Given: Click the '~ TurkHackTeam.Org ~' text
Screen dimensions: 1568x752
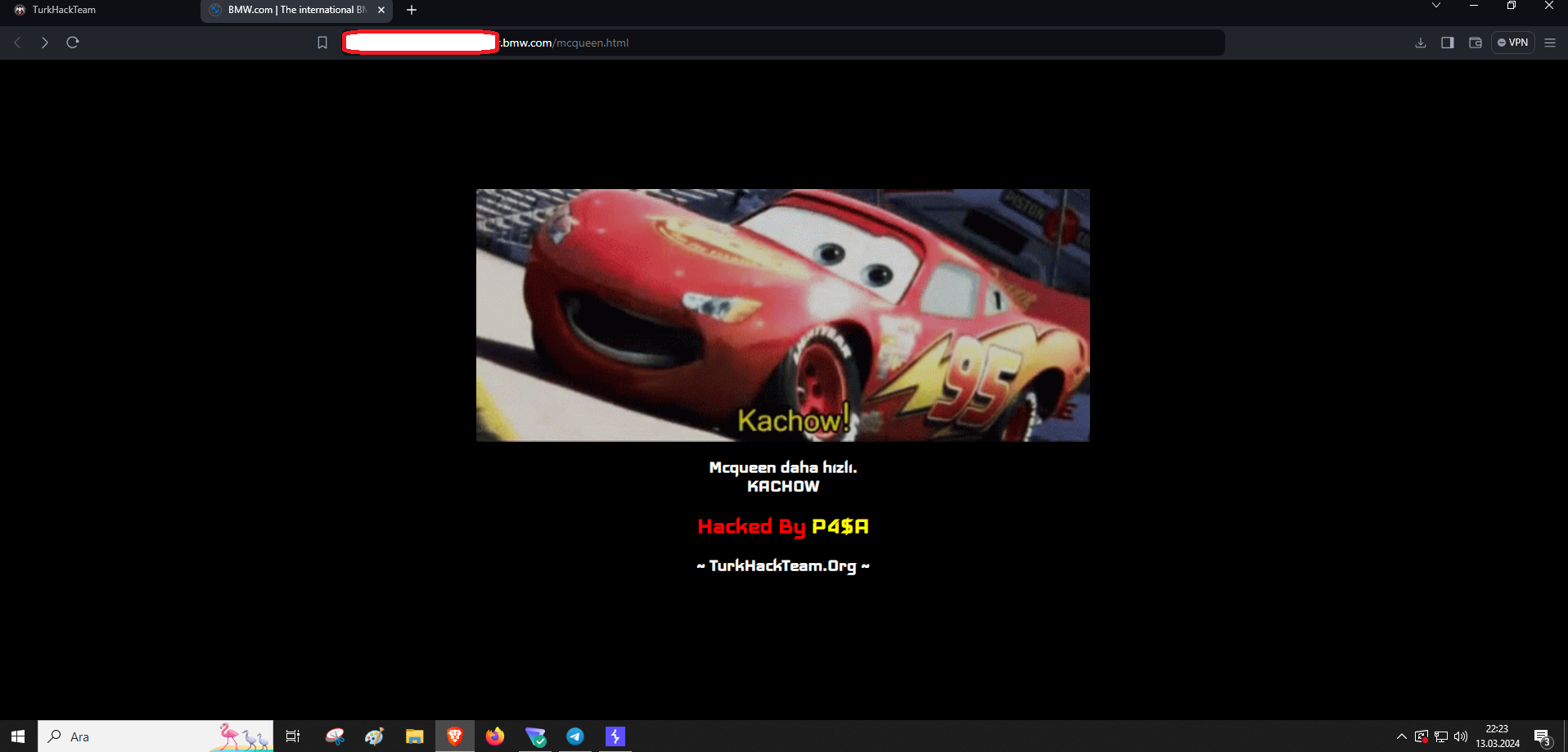Looking at the screenshot, I should coord(783,565).
